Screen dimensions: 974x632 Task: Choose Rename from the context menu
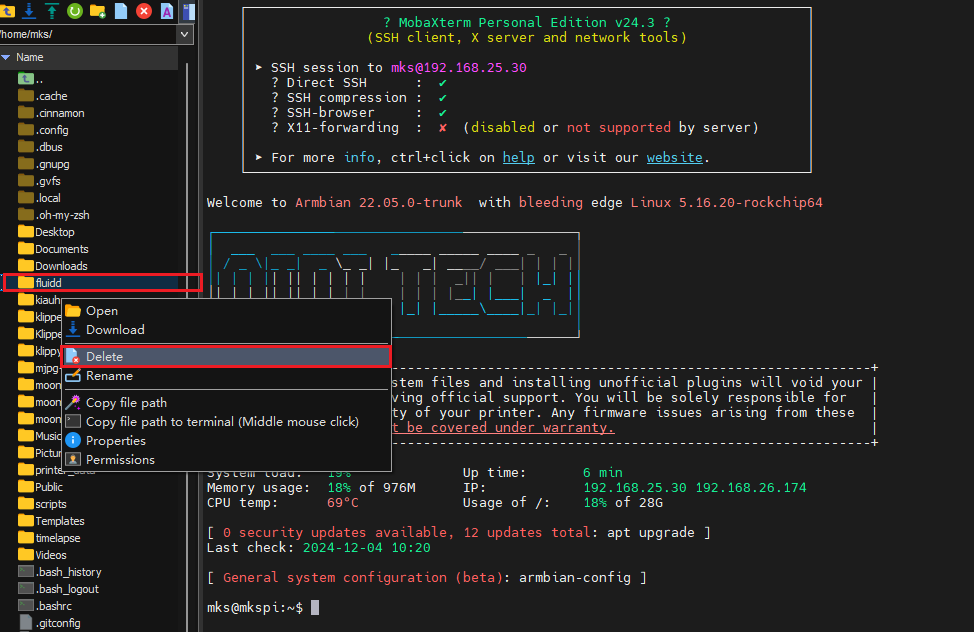(x=109, y=376)
